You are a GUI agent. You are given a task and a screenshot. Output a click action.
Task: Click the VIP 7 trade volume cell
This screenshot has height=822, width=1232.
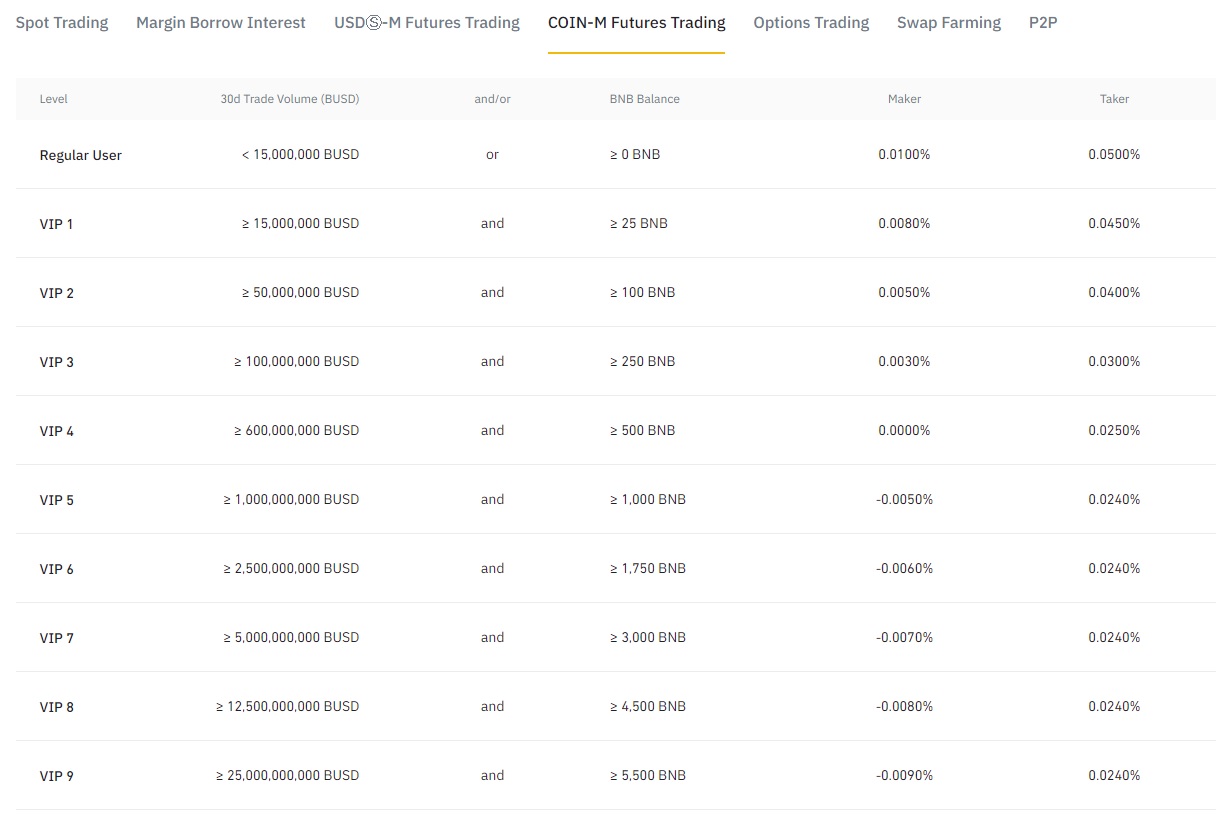(290, 637)
